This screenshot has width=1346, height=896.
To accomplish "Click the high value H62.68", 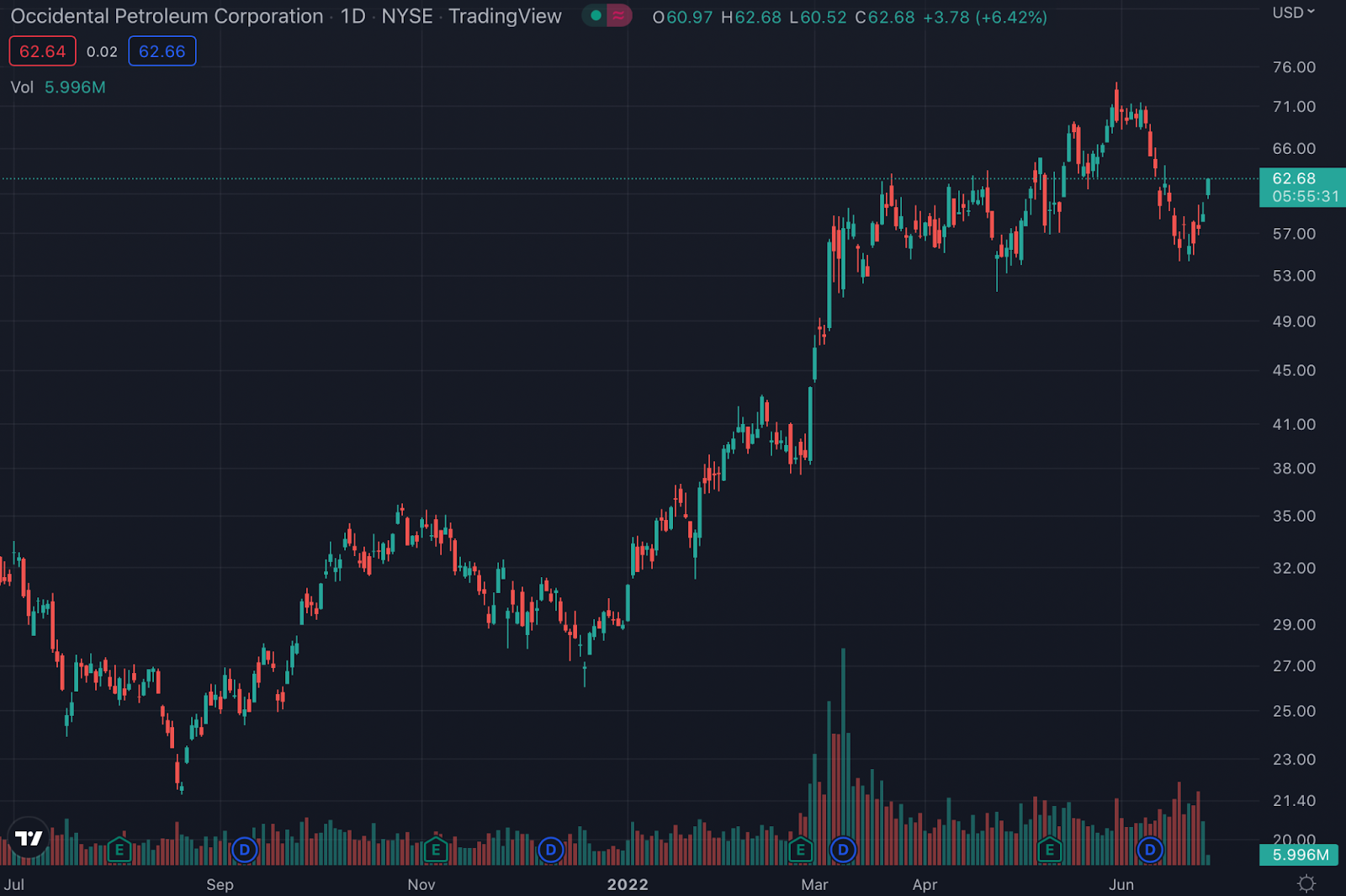I will [x=750, y=17].
